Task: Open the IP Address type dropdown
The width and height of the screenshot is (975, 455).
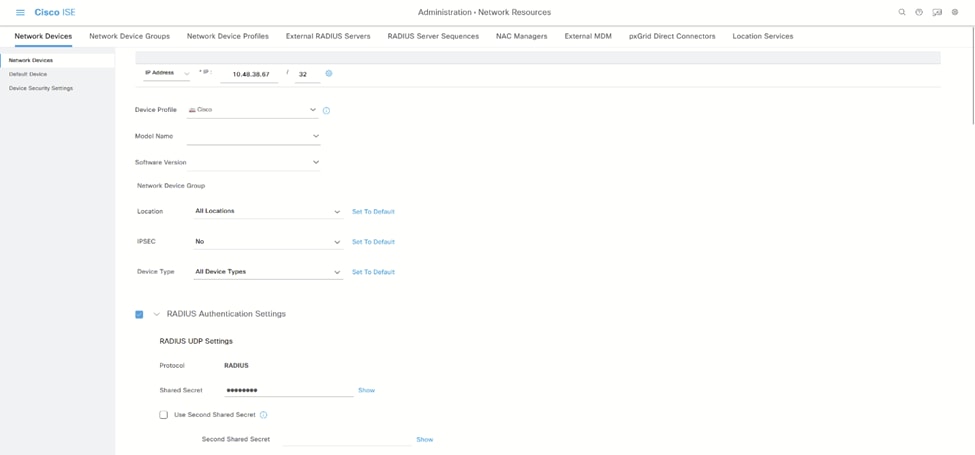Action: (x=167, y=73)
